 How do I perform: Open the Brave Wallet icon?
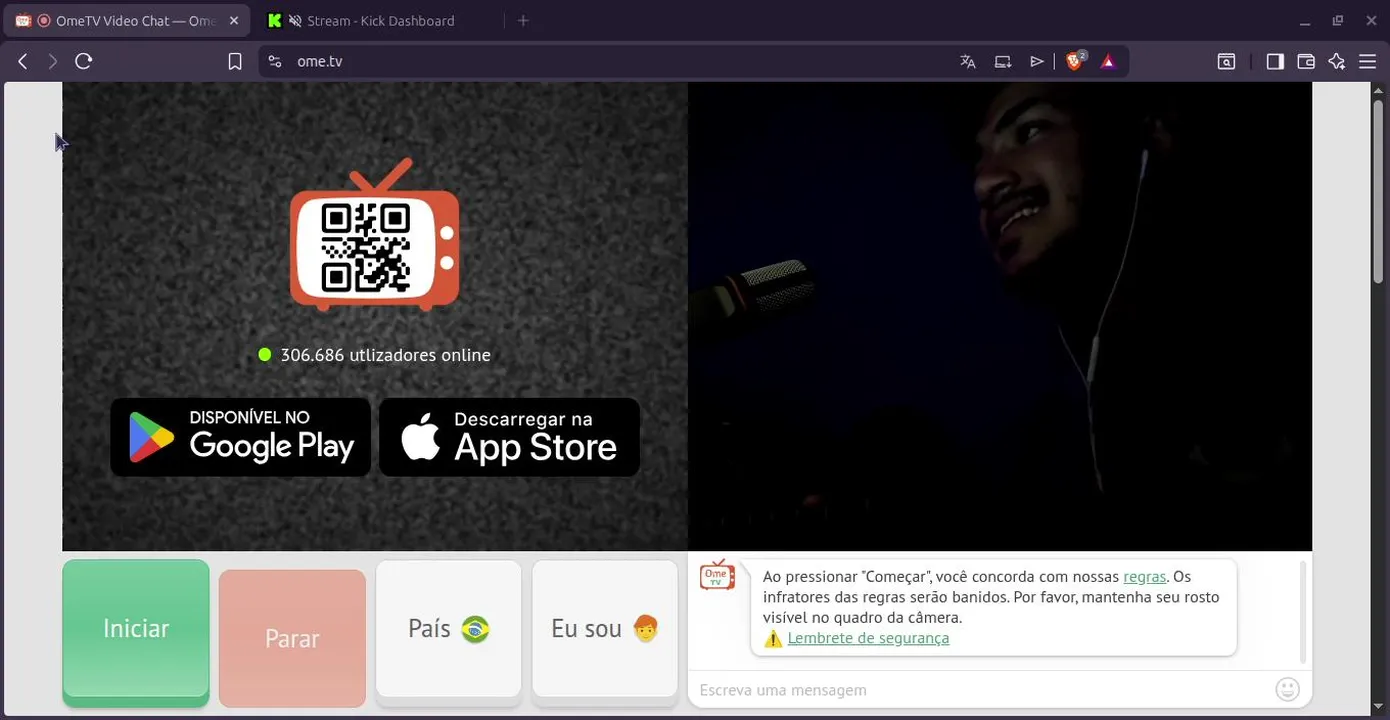[x=1306, y=61]
